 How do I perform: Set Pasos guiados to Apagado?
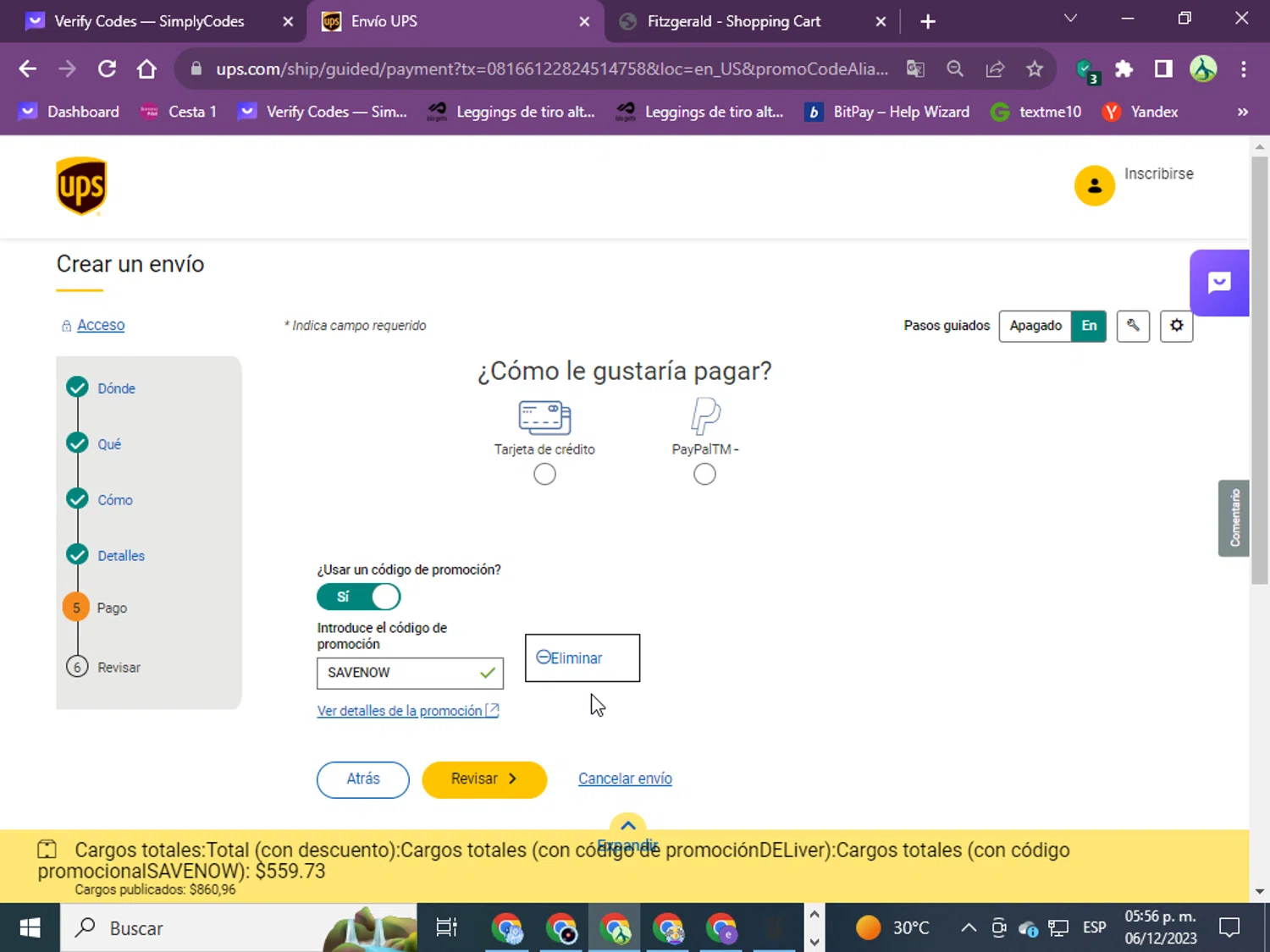pyautogui.click(x=1035, y=326)
